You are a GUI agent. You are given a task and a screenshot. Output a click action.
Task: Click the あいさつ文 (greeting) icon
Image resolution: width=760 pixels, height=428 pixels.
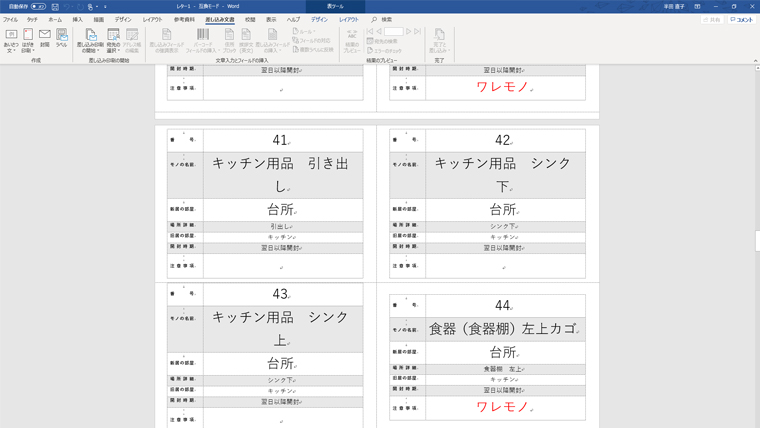pyautogui.click(x=11, y=39)
